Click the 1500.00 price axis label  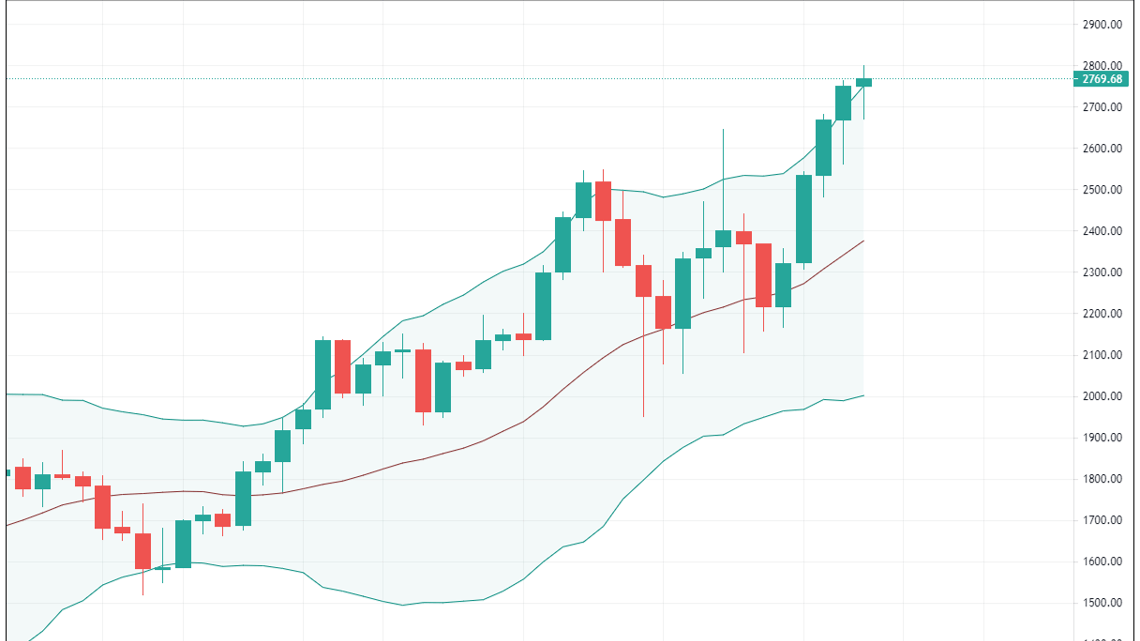tap(1103, 603)
